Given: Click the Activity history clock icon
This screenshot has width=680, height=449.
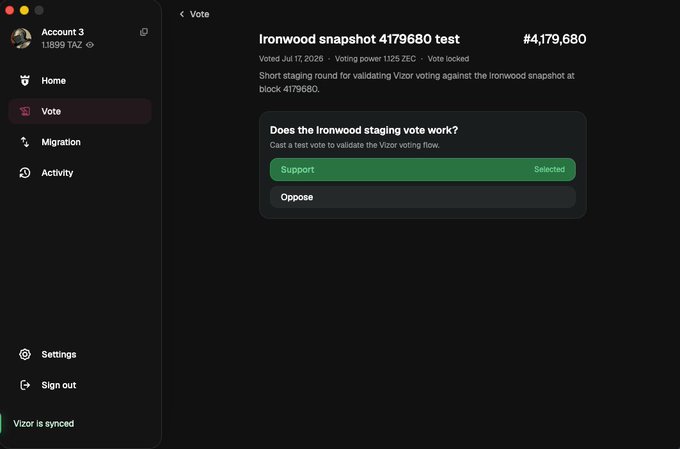Looking at the screenshot, I should tap(25, 173).
